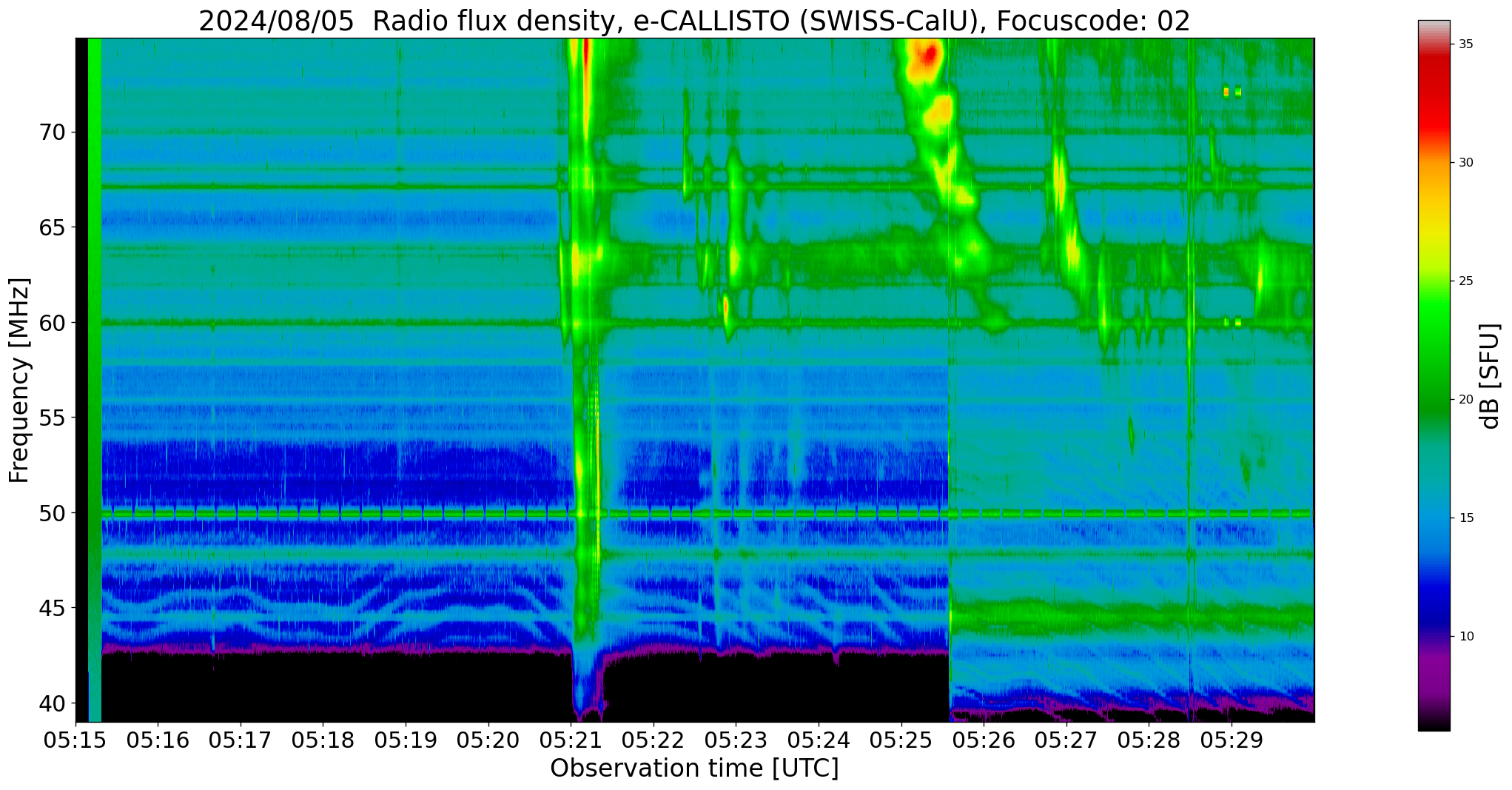Click the 05:29 time tick label
This screenshot has width=1512, height=790.
tap(1232, 740)
